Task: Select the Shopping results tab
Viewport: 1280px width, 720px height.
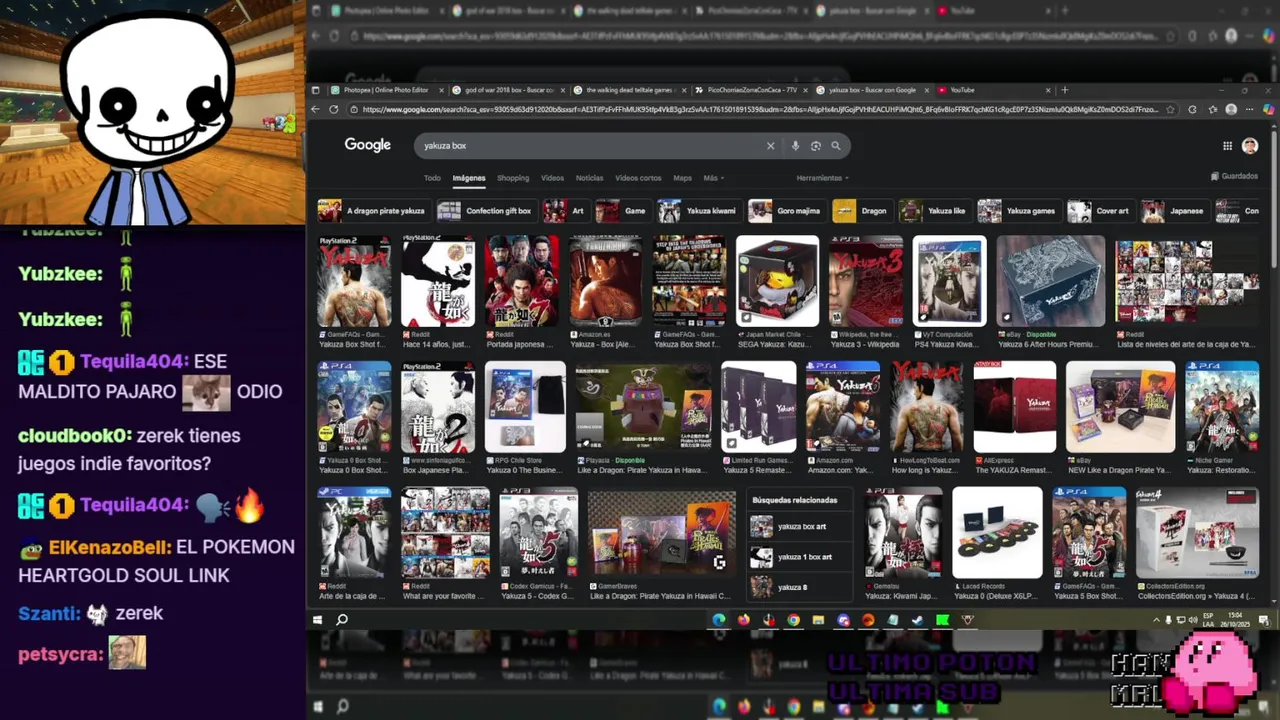Action: coord(513,178)
